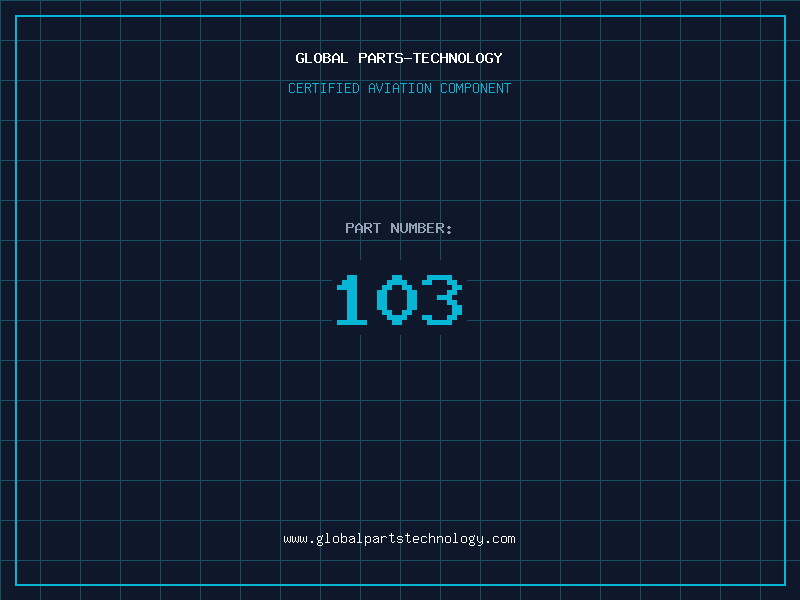Click the GLOBAL PARTS-TECHNOLOGY heading
Image resolution: width=800 pixels, height=600 pixels.
tap(399, 58)
